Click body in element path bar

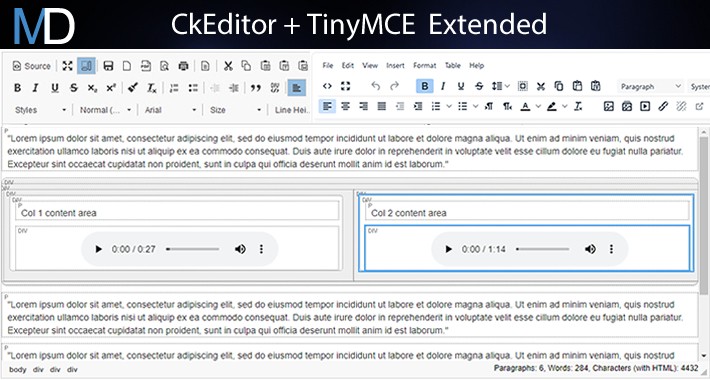[18, 370]
